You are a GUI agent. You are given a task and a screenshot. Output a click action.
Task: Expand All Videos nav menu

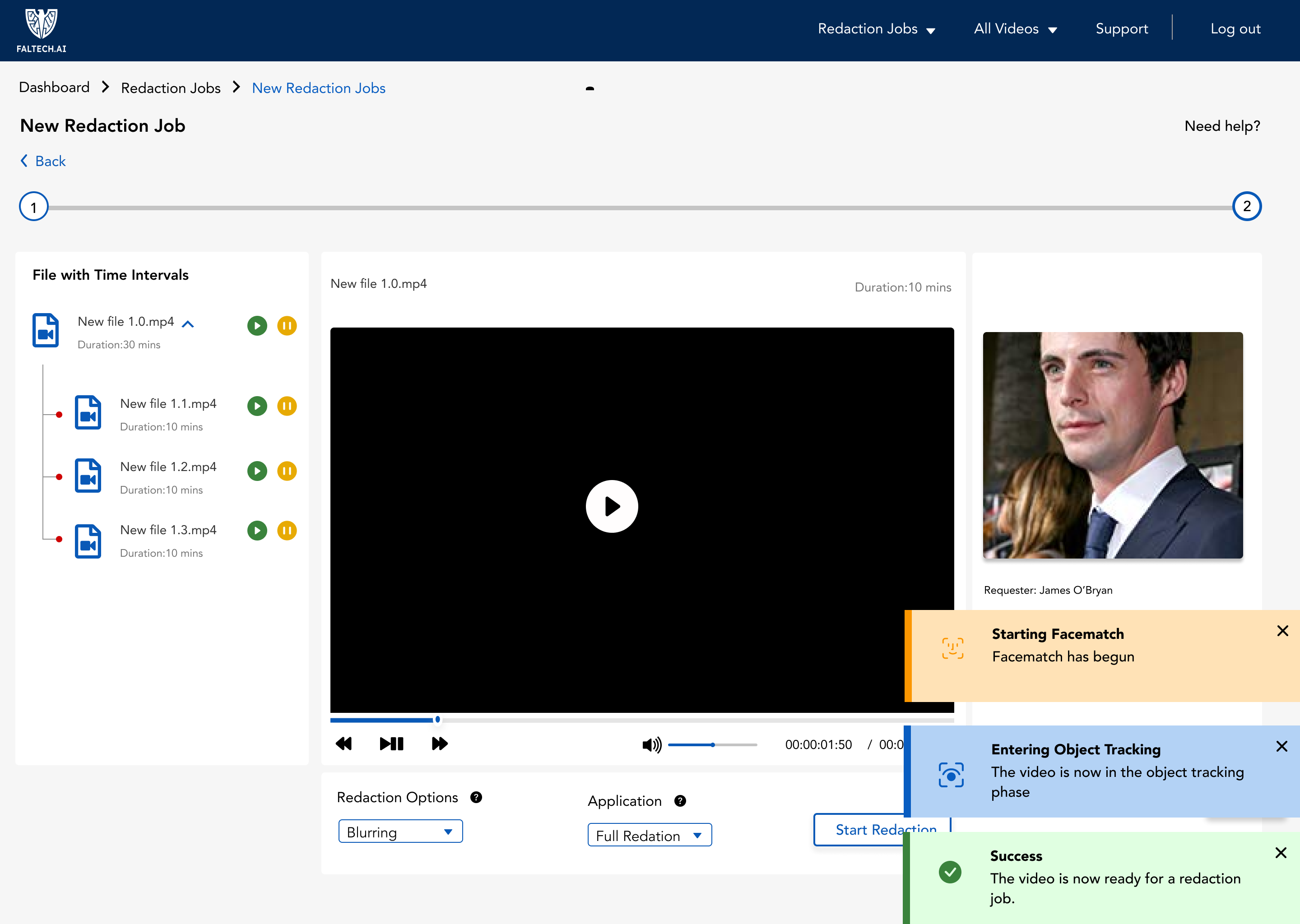click(1016, 29)
